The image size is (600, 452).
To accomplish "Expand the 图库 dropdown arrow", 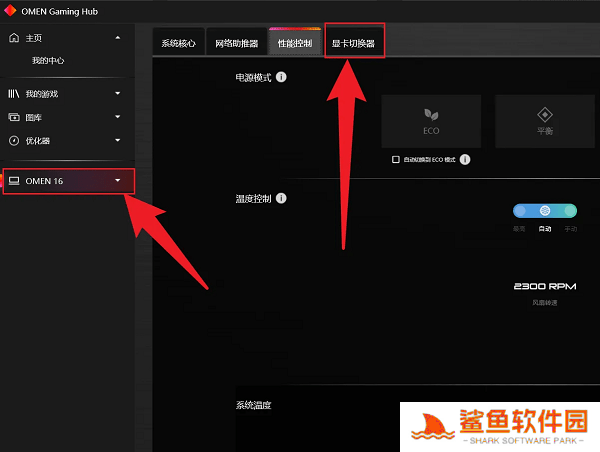I will 118,116.
